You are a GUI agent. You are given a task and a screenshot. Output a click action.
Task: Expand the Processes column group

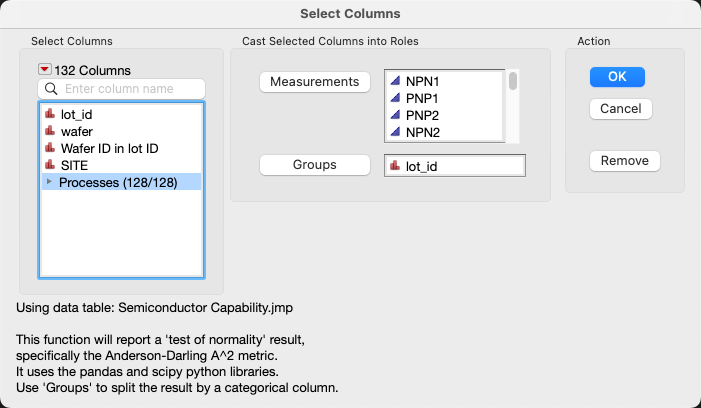point(49,181)
